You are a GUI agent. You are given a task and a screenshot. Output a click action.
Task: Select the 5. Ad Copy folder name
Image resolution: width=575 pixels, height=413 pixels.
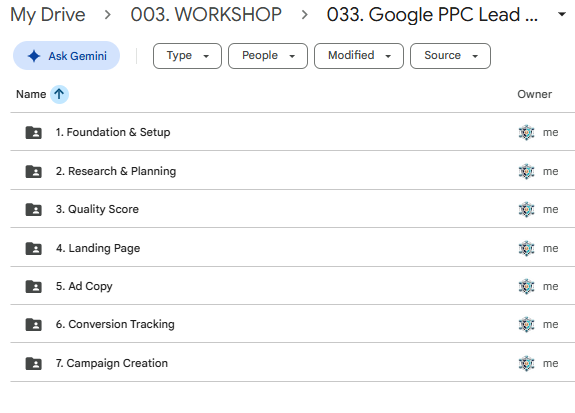(84, 286)
